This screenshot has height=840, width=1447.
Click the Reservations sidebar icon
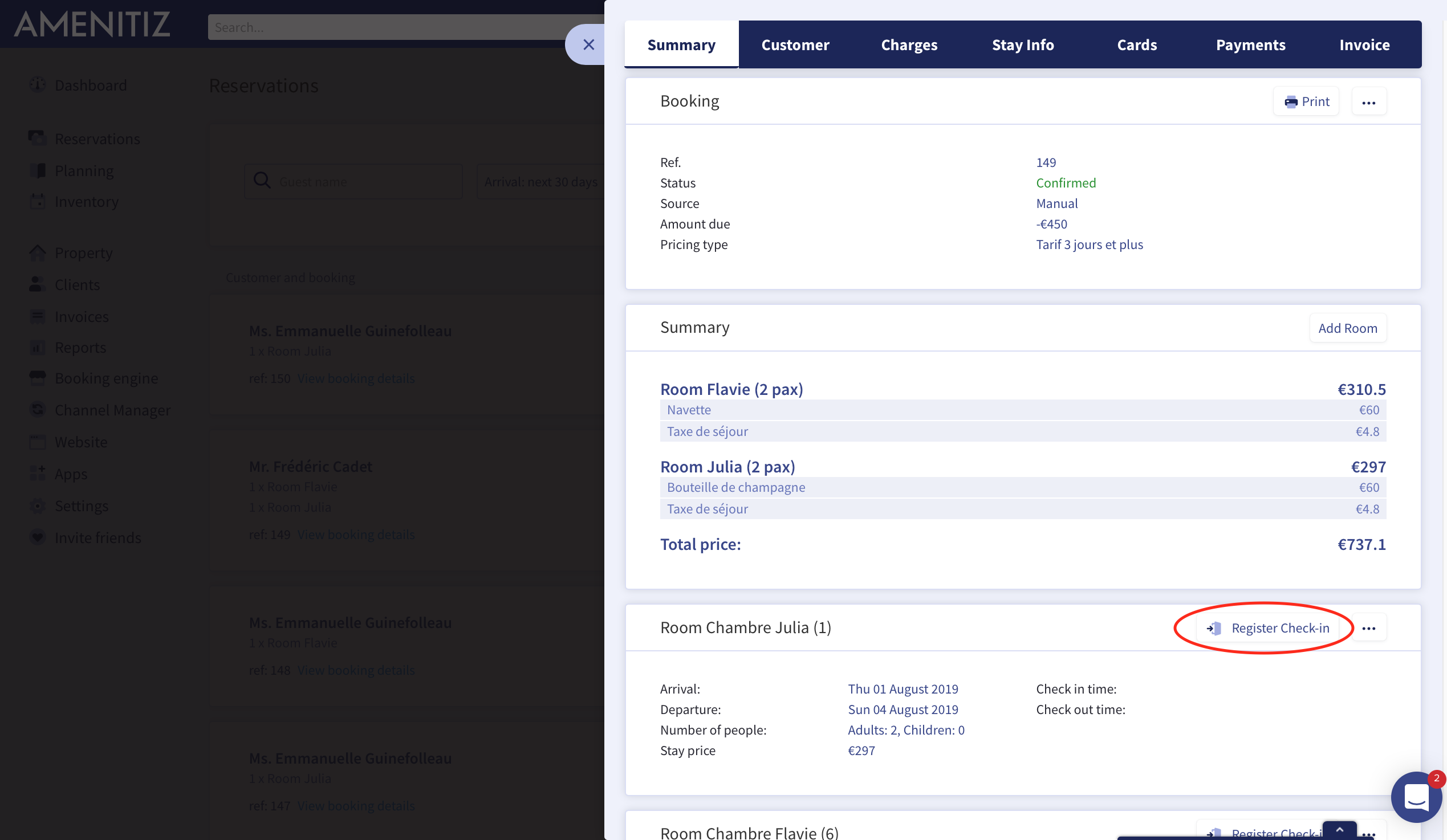click(x=37, y=138)
